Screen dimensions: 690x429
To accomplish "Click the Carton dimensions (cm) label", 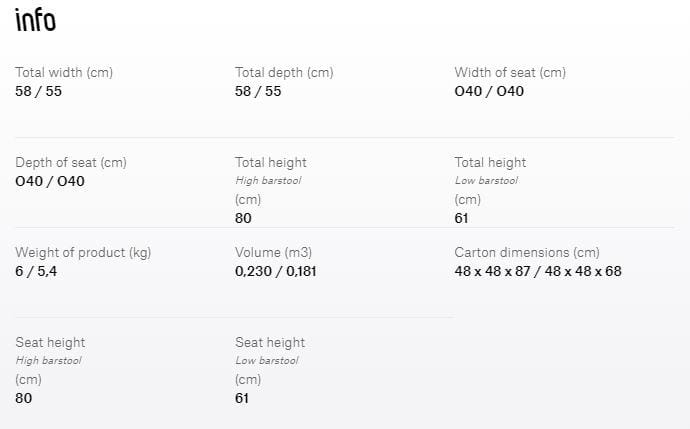I will click(x=526, y=252).
